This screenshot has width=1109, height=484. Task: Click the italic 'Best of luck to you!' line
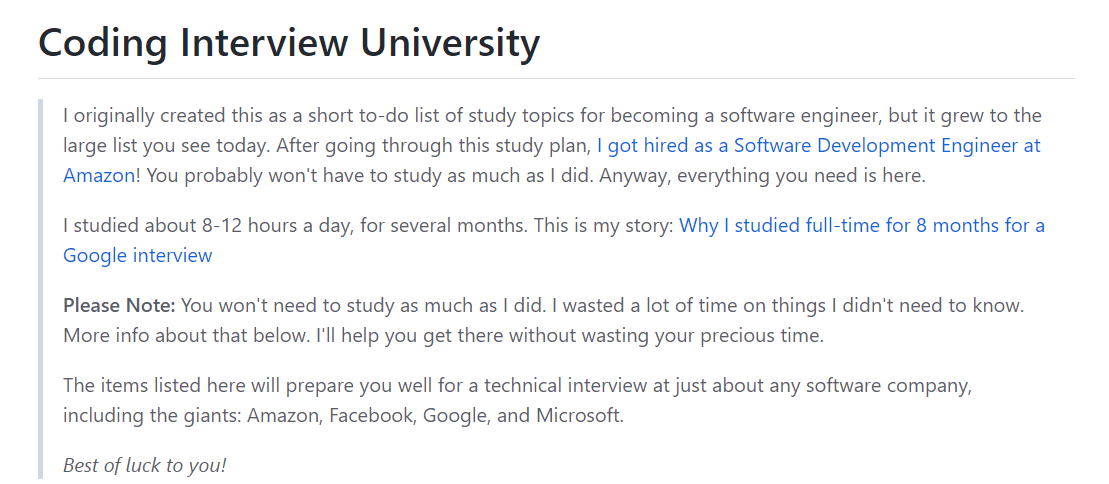coord(145,465)
